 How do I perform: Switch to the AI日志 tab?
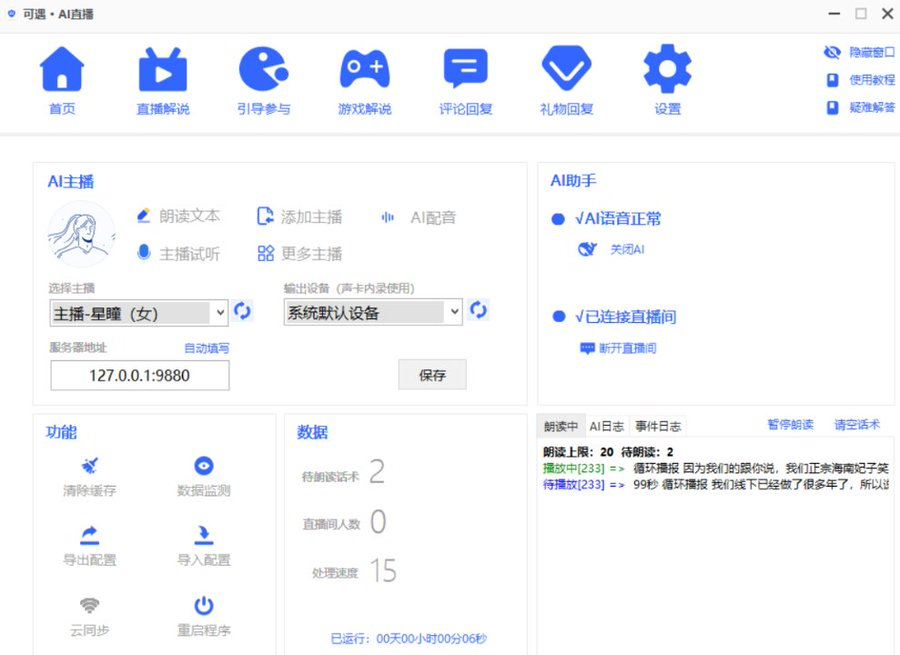tap(605, 424)
